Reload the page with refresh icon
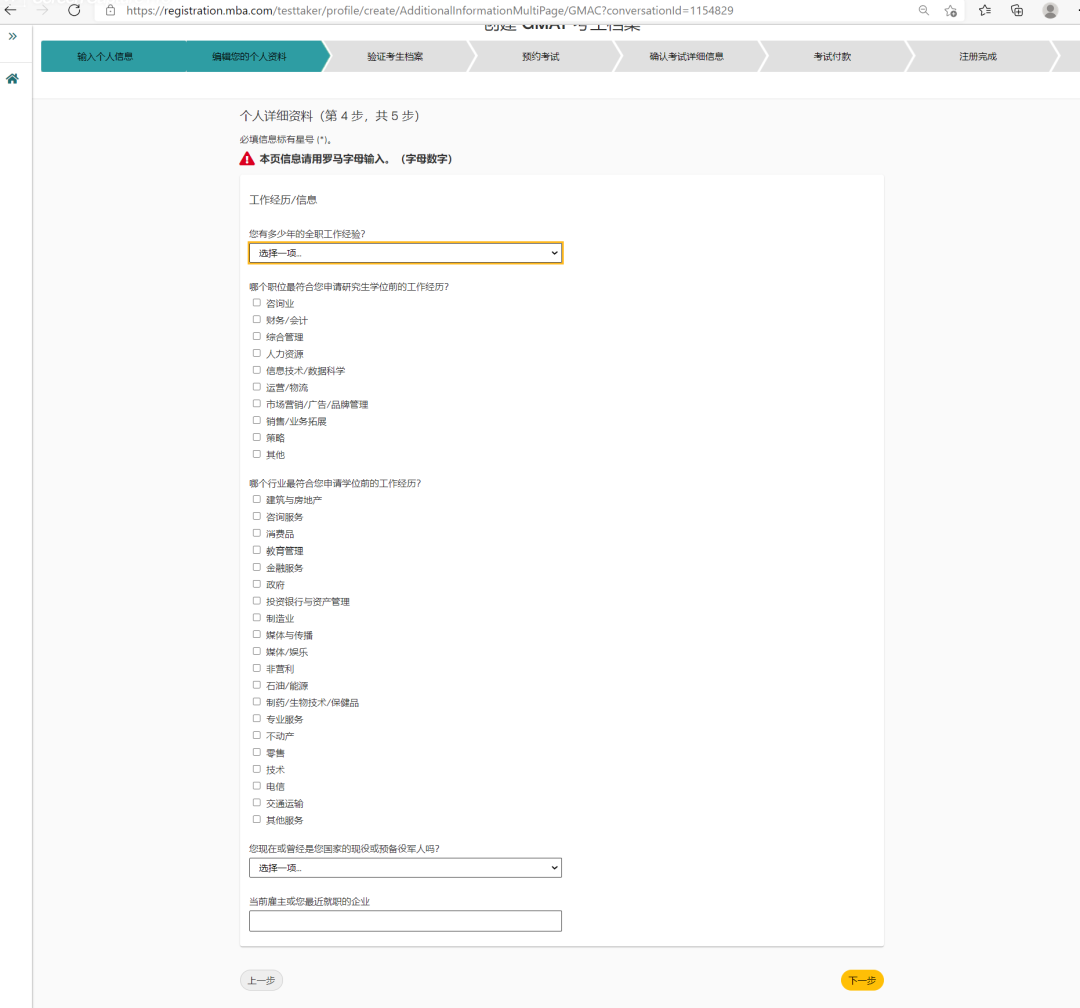 point(74,10)
